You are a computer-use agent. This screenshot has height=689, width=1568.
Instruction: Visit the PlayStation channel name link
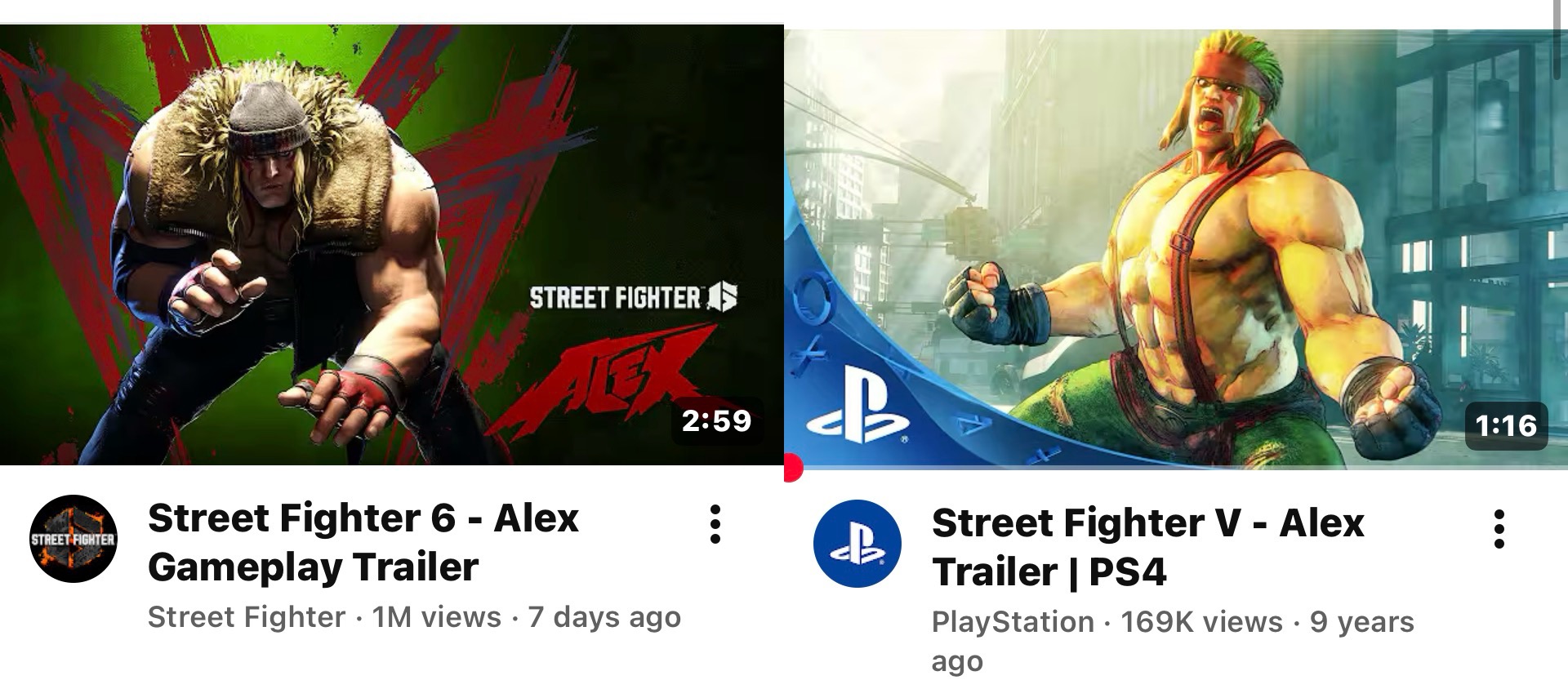(x=1013, y=621)
